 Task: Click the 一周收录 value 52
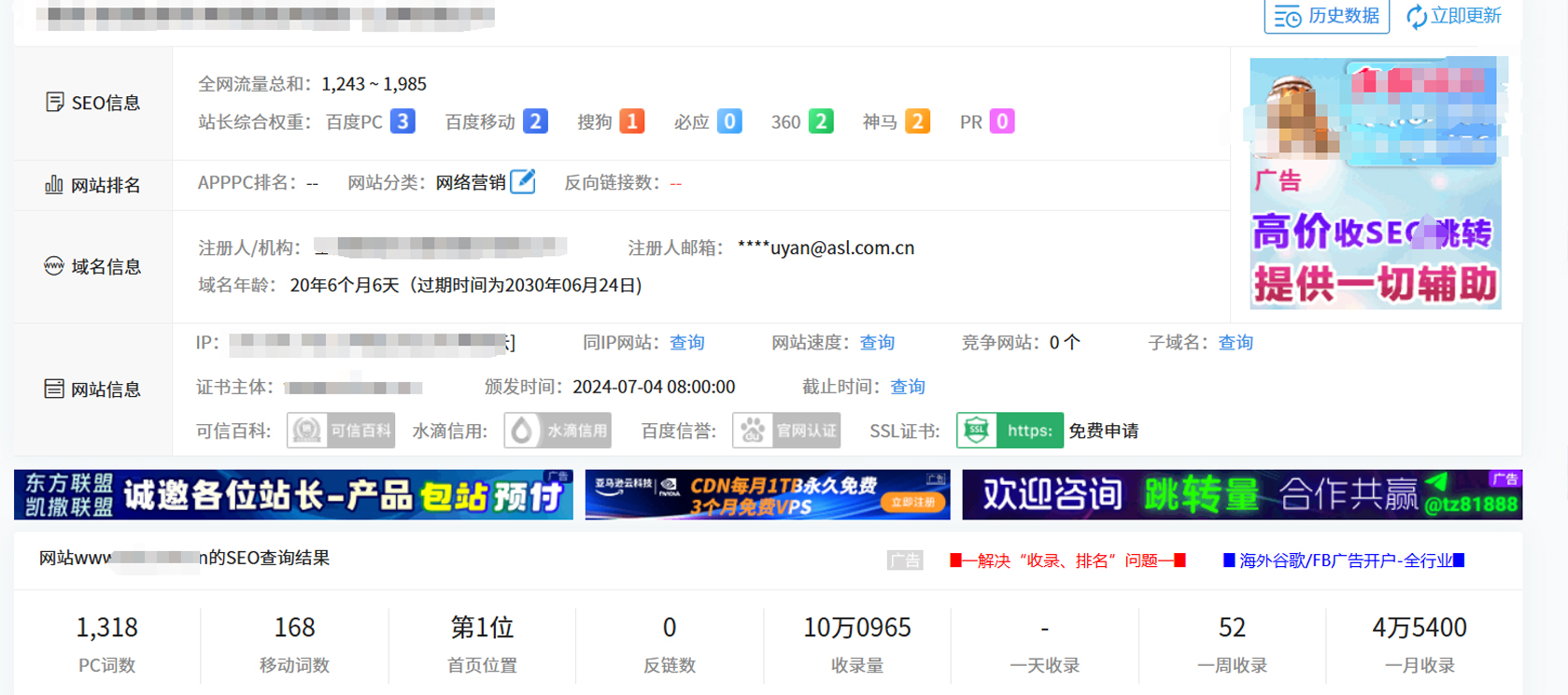[x=1233, y=628]
